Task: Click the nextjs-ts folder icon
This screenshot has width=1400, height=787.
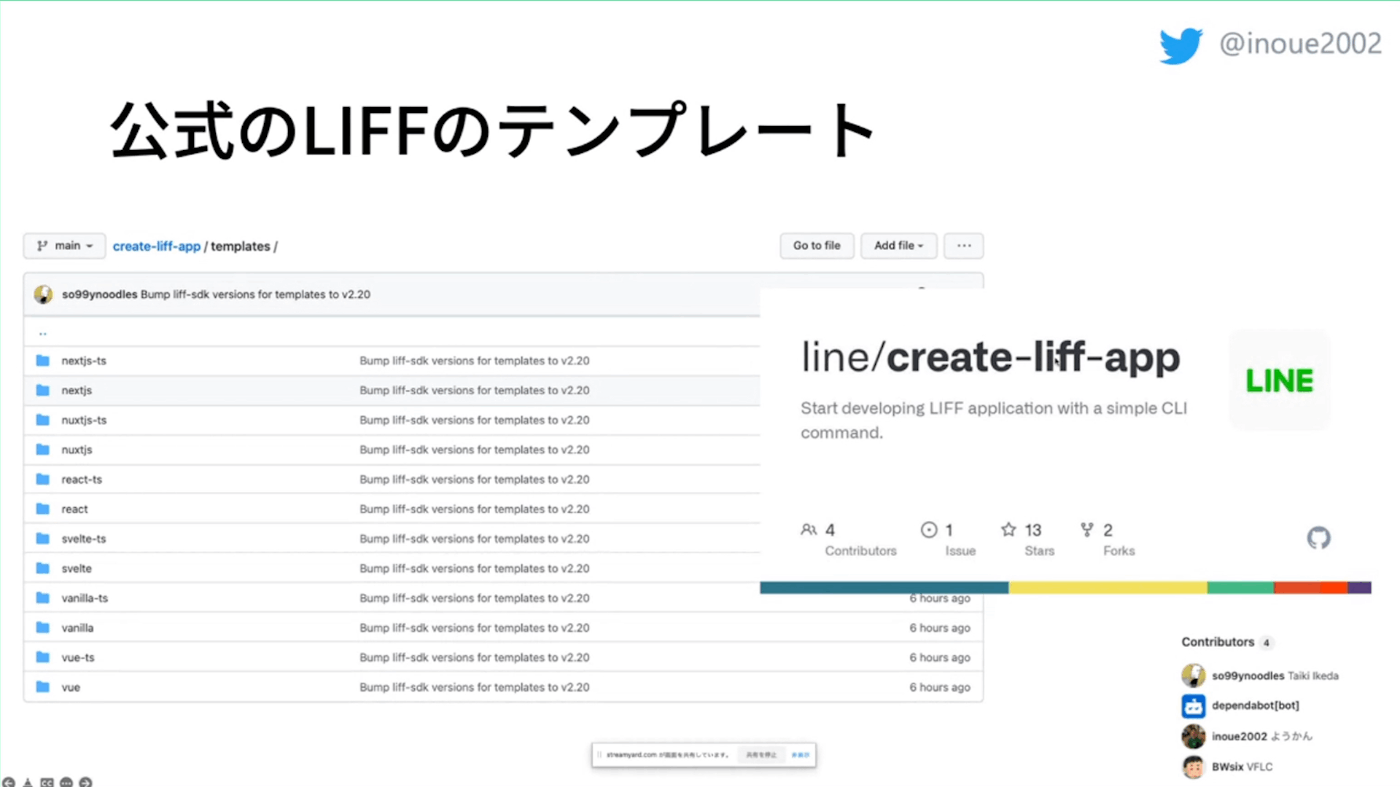Action: [x=43, y=361]
